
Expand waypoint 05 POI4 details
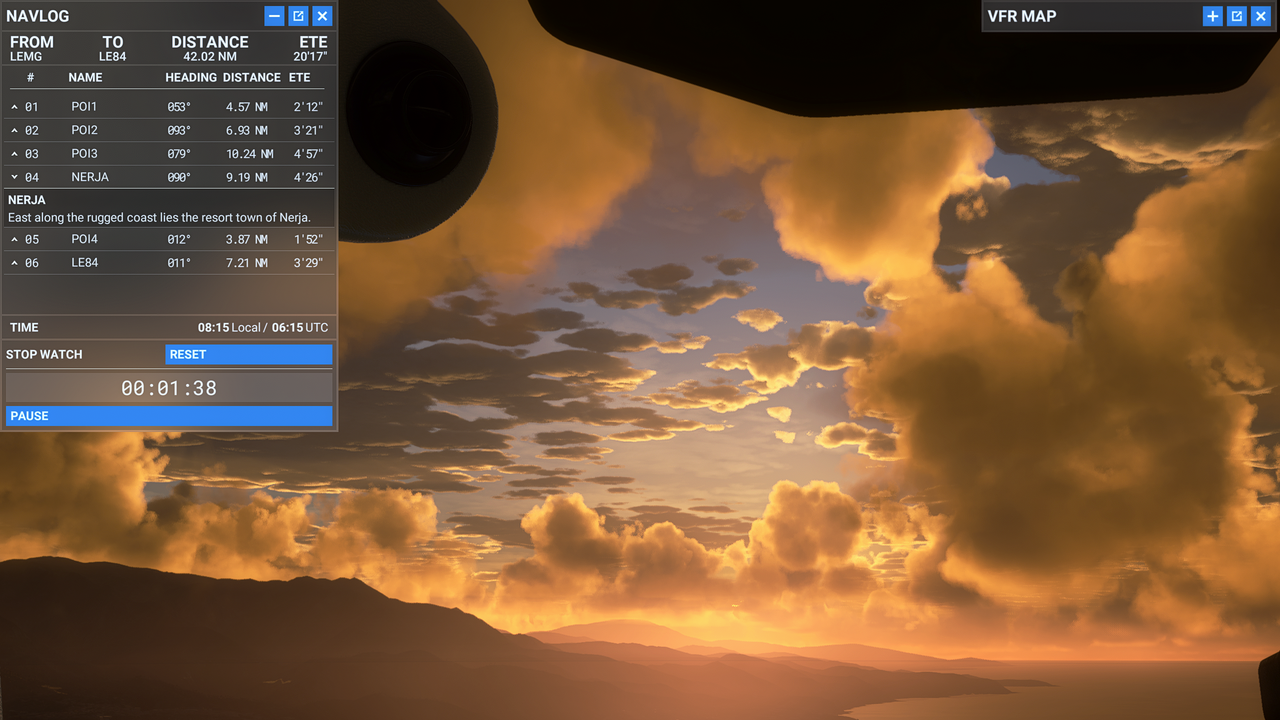(15, 239)
